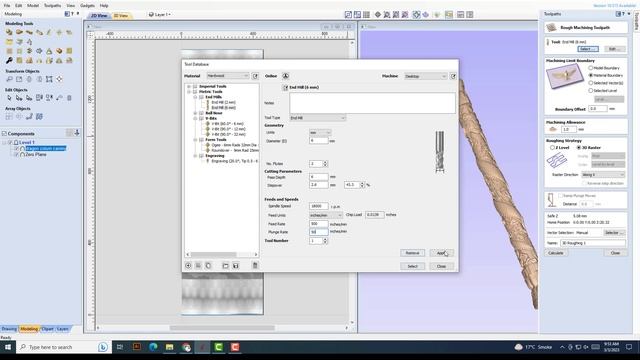Click the Online account icon
The height and width of the screenshot is (360, 640).
(286, 76)
